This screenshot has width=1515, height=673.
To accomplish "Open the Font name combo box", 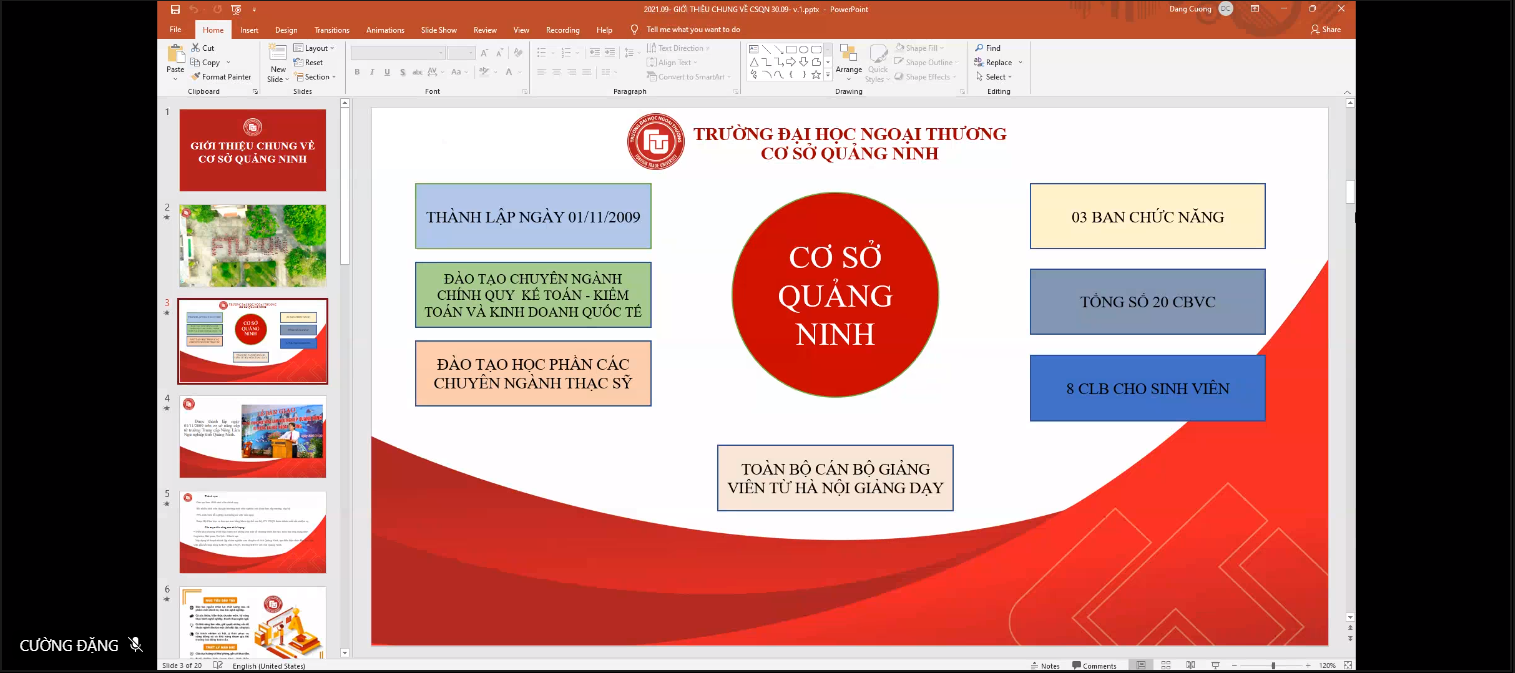I will [x=397, y=52].
